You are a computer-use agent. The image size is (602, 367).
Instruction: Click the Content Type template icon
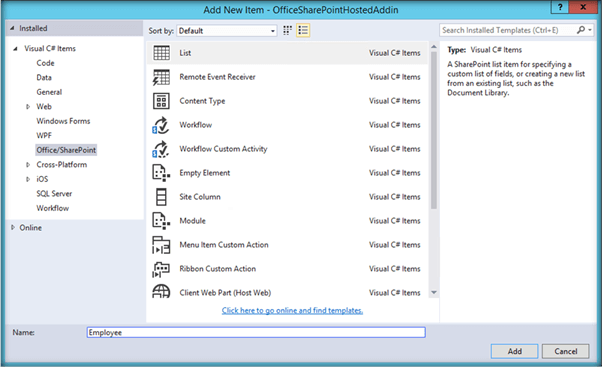[x=161, y=101]
